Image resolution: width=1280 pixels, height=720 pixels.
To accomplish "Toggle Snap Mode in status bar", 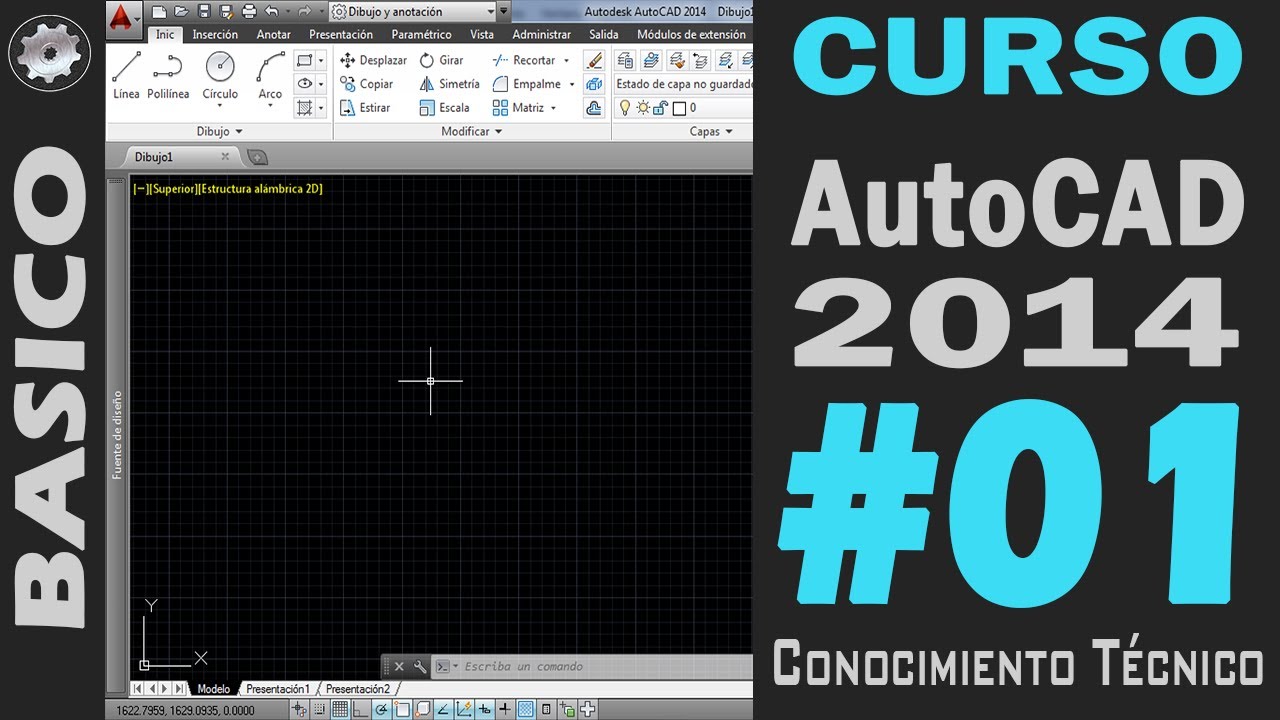I will pos(319,710).
